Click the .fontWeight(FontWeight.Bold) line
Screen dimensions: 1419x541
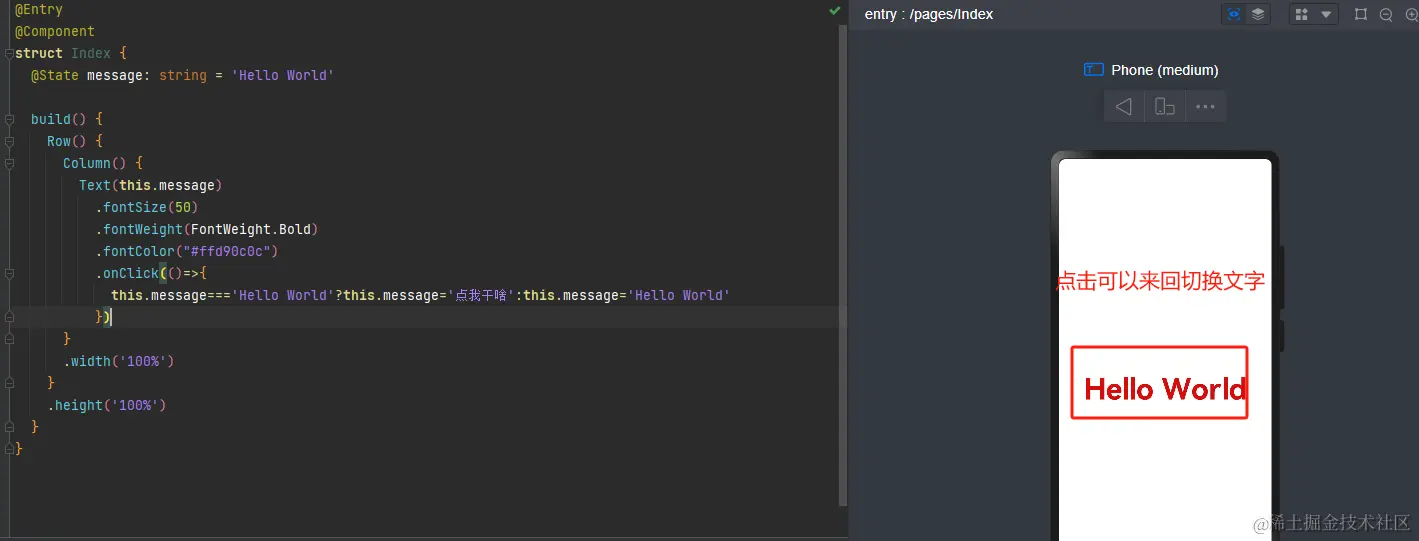206,229
